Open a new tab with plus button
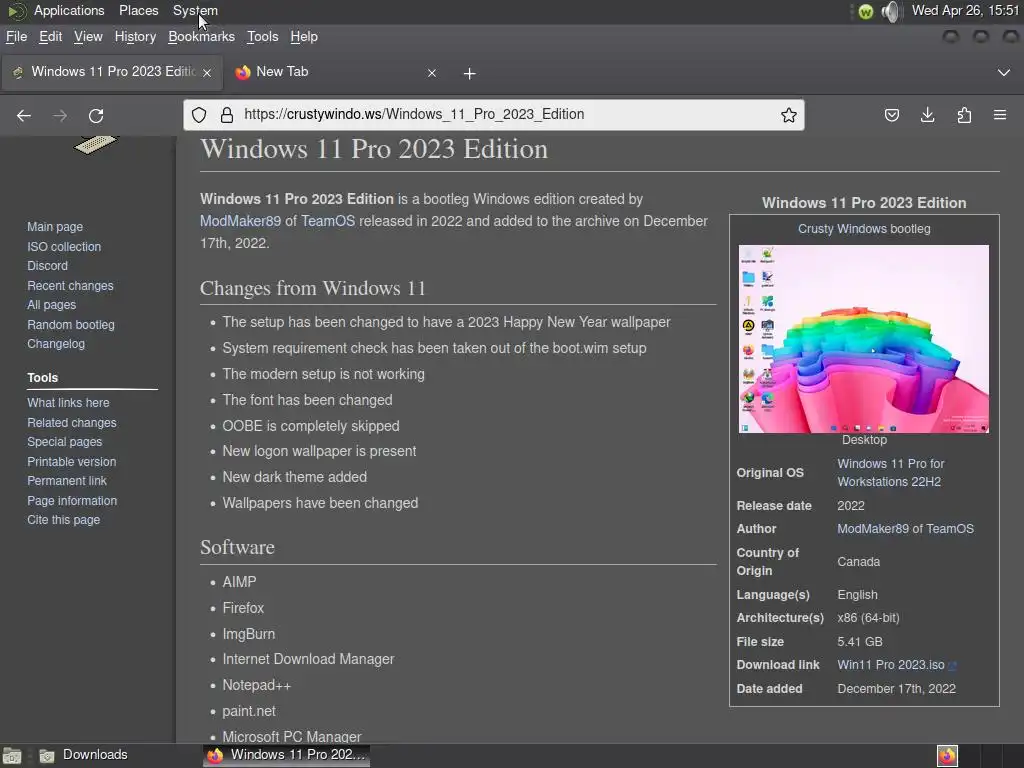 pos(470,74)
